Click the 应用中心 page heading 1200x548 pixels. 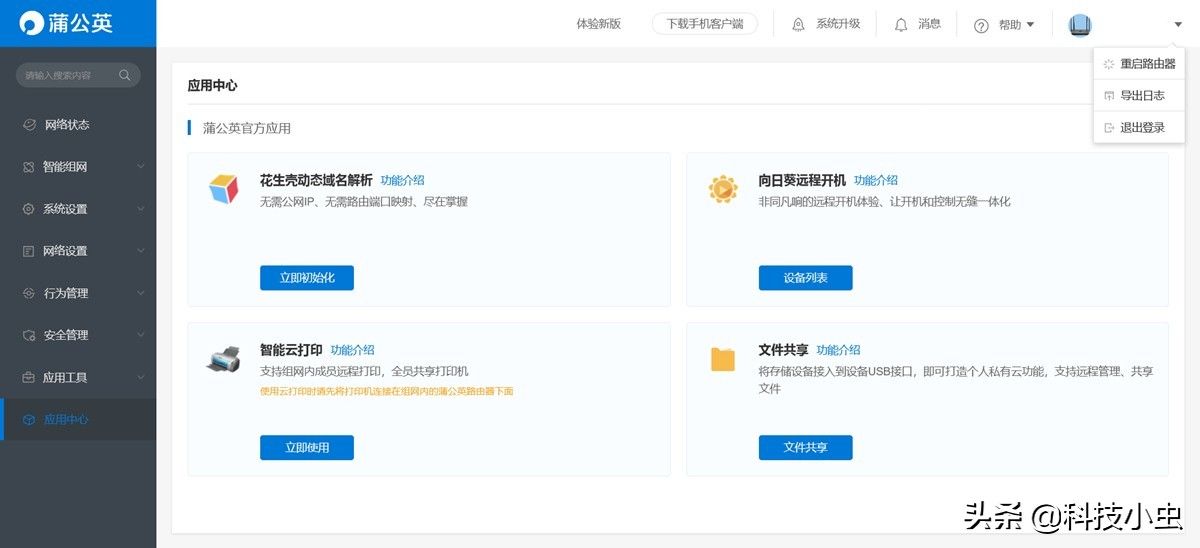click(213, 86)
